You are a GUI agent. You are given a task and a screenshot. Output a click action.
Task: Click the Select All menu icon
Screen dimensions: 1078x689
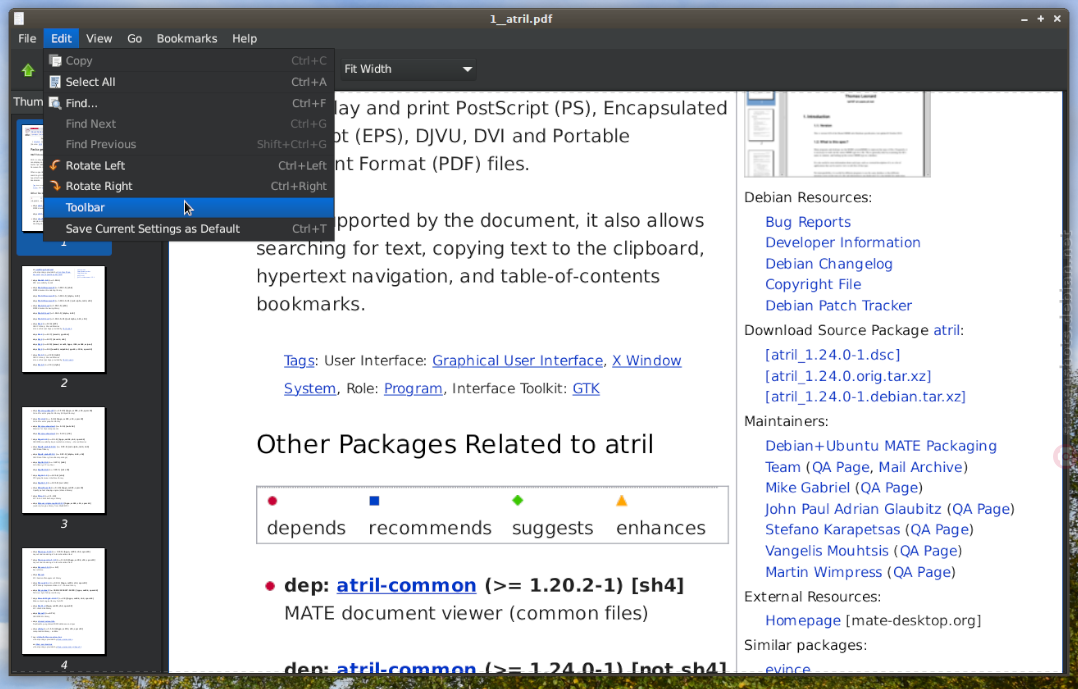coord(55,82)
